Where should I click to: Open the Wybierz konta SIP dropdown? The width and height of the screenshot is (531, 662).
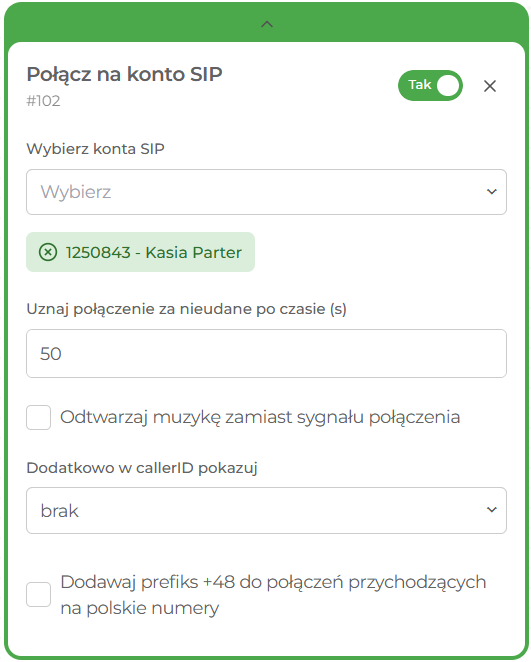point(266,192)
